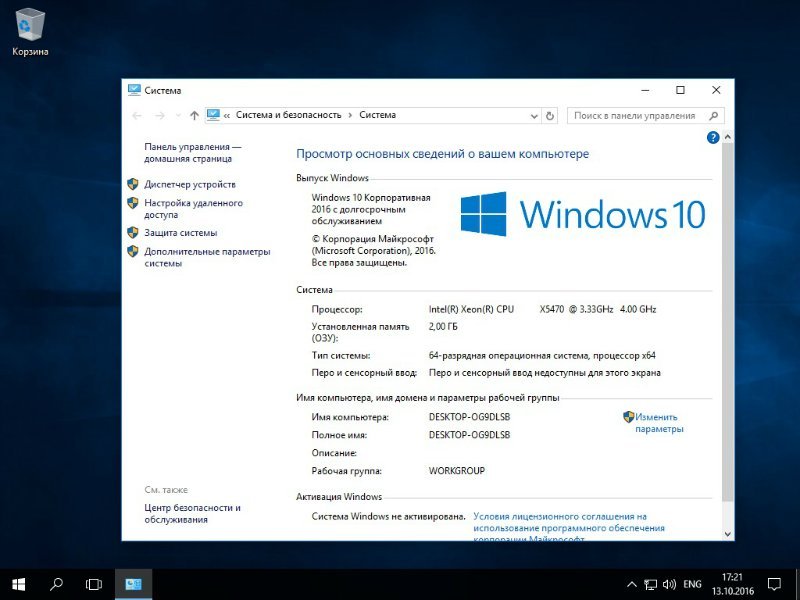Click the Forward navigation arrow

click(160, 116)
